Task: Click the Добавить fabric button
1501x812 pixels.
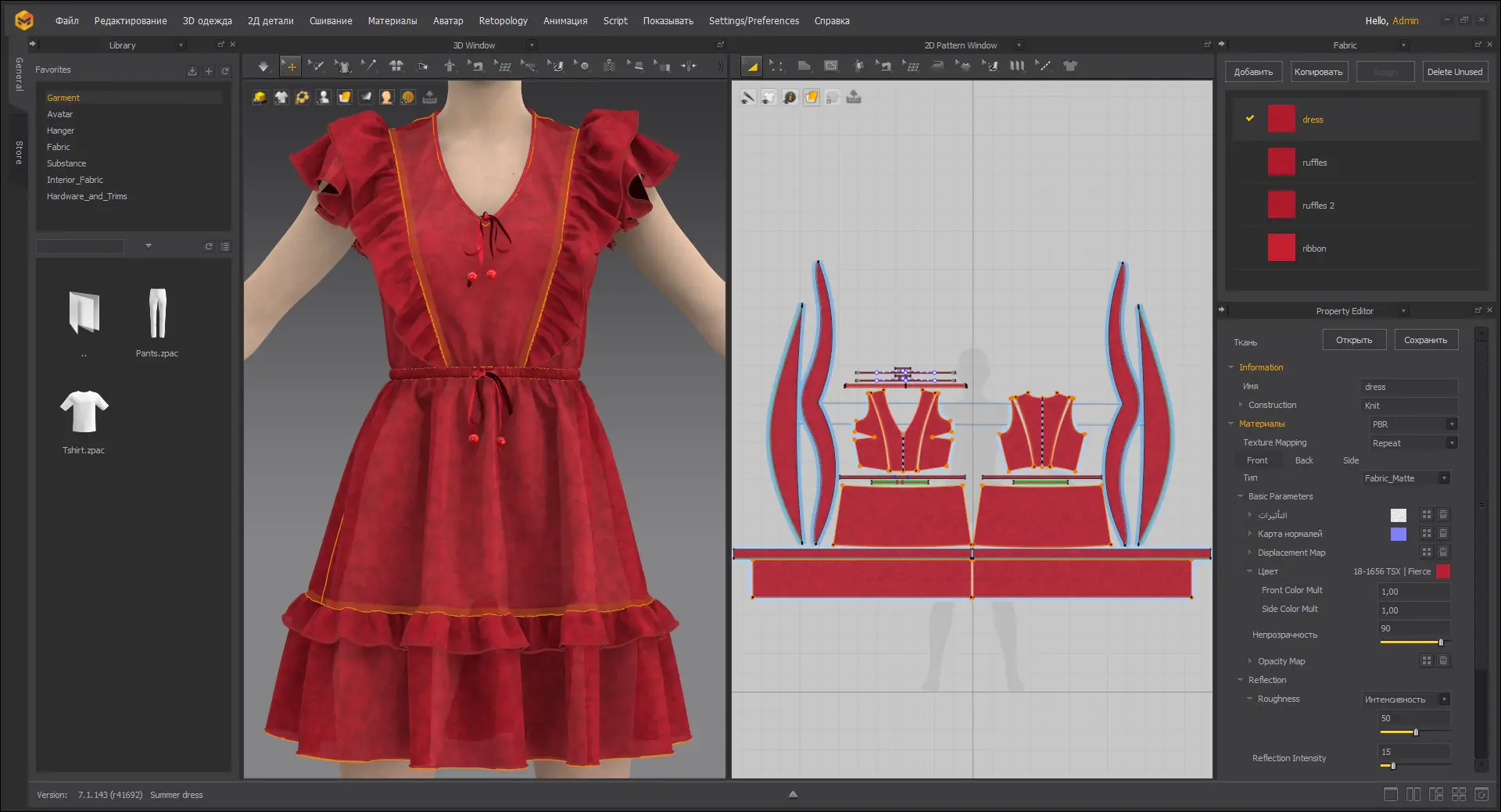Action: pos(1252,72)
